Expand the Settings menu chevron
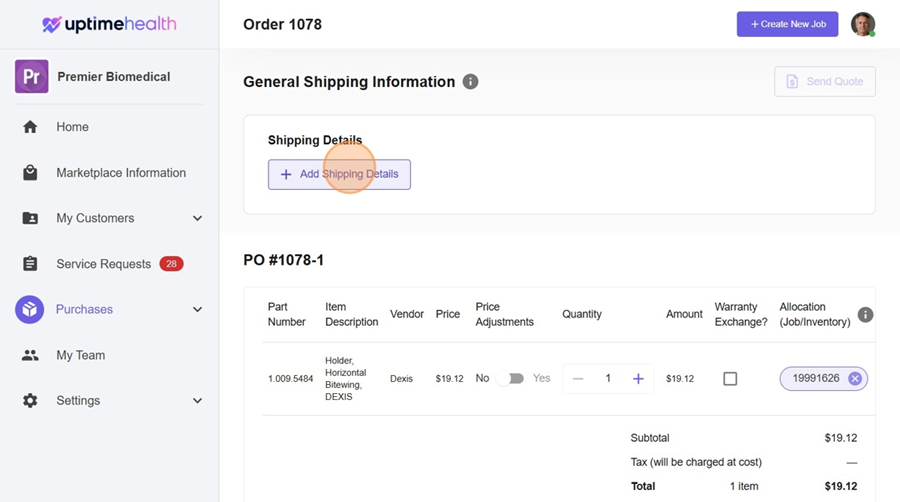 [x=197, y=401]
